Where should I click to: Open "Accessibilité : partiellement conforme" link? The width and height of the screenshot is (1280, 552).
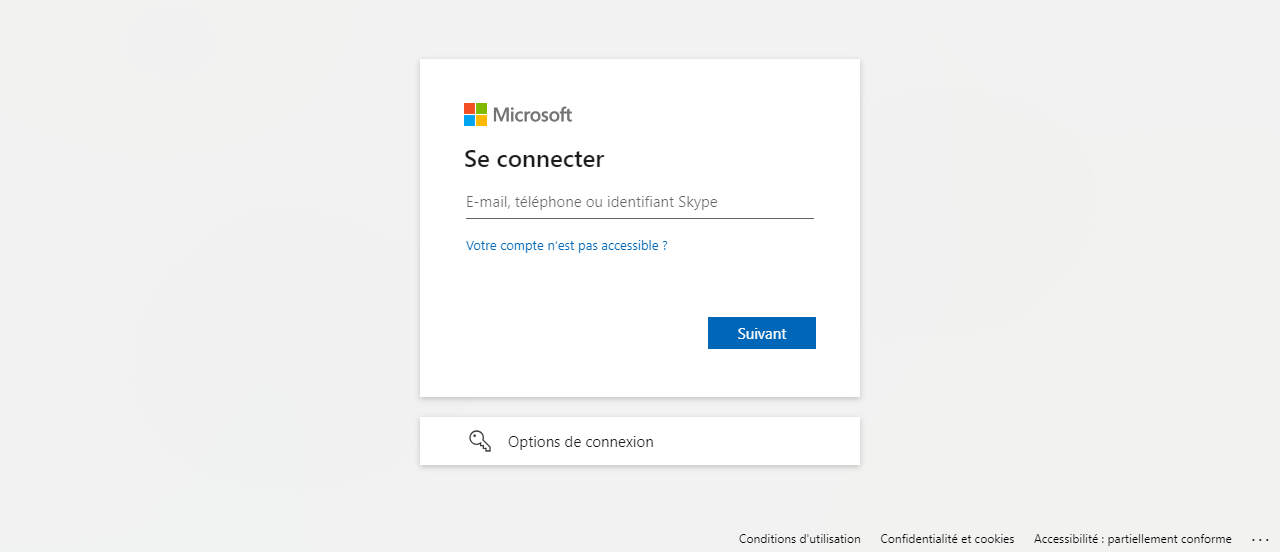coord(1132,539)
